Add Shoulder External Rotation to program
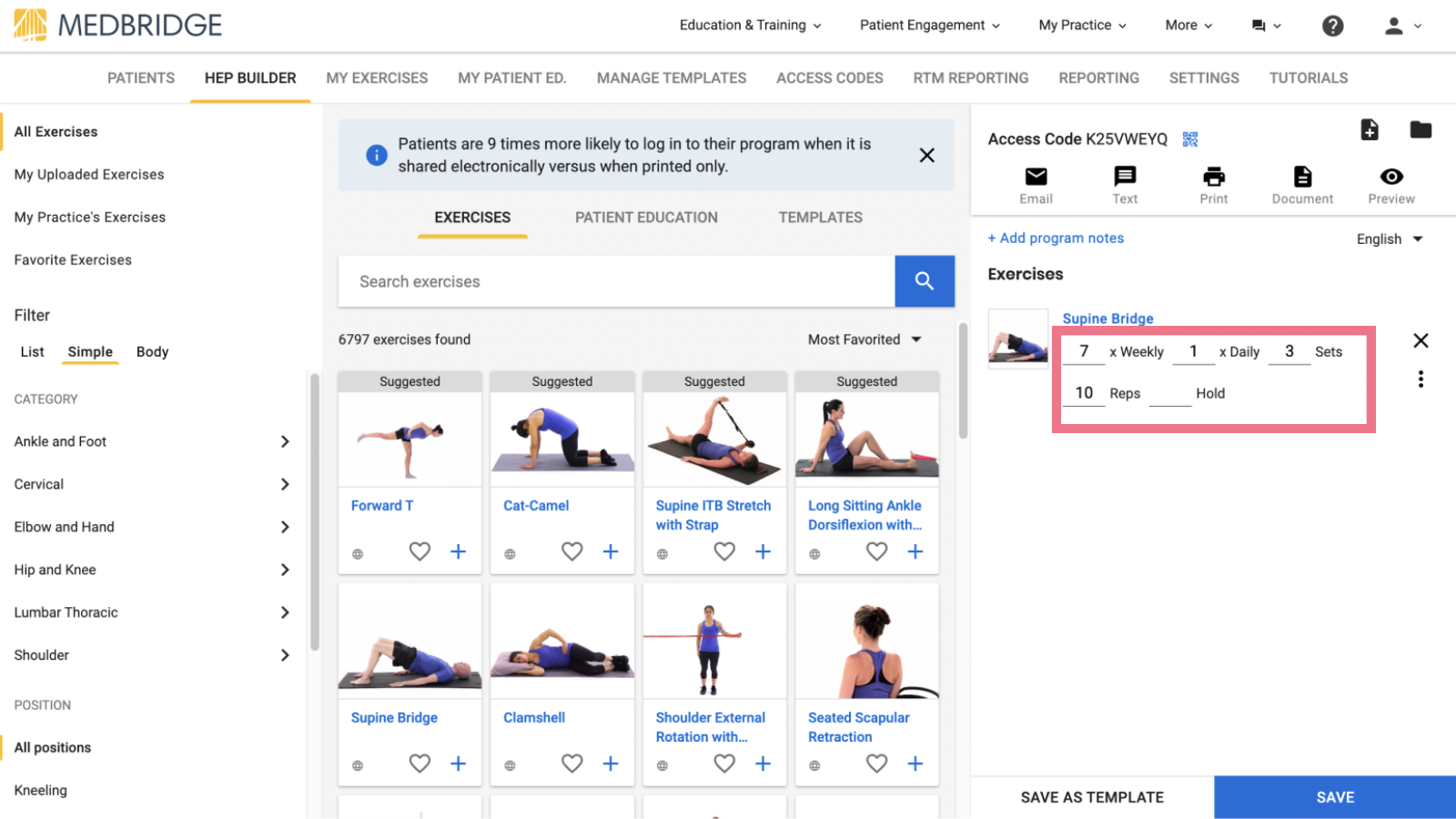The image size is (1456, 819). (763, 763)
